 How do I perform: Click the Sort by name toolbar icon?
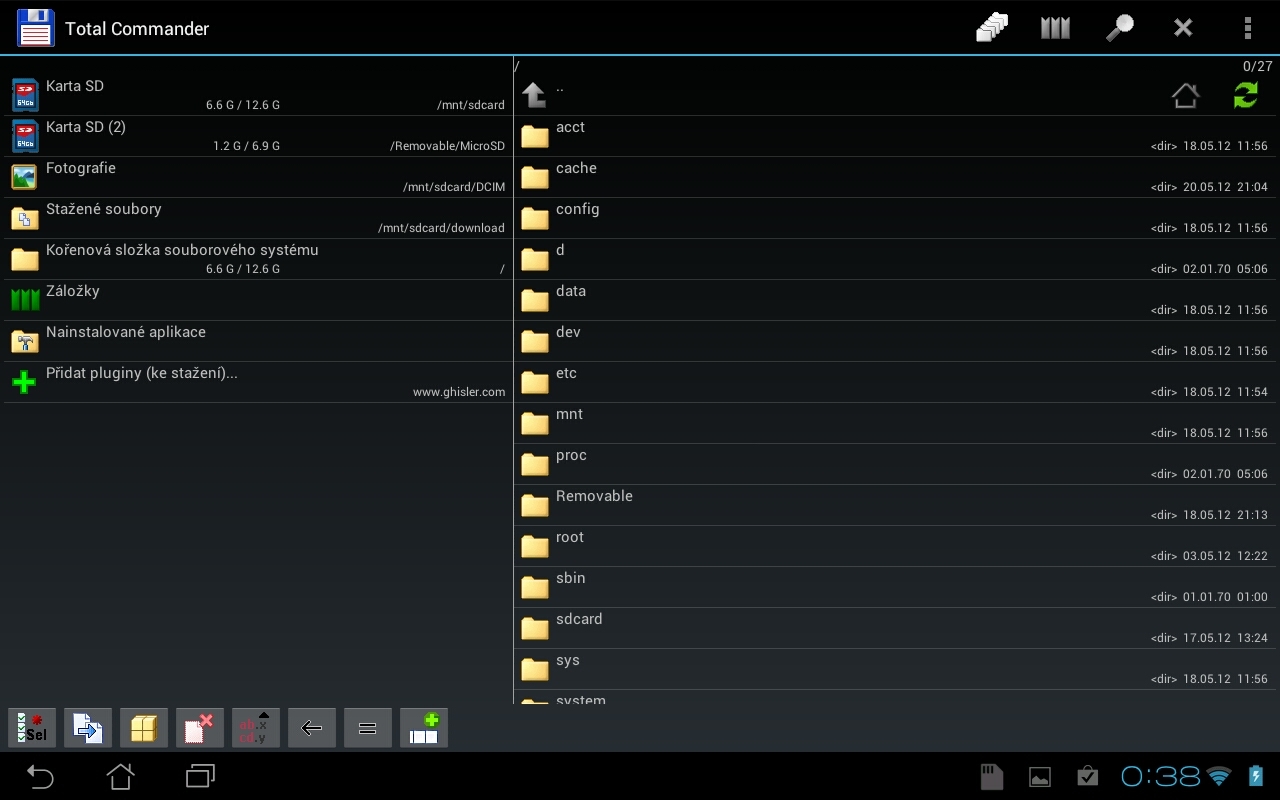256,728
